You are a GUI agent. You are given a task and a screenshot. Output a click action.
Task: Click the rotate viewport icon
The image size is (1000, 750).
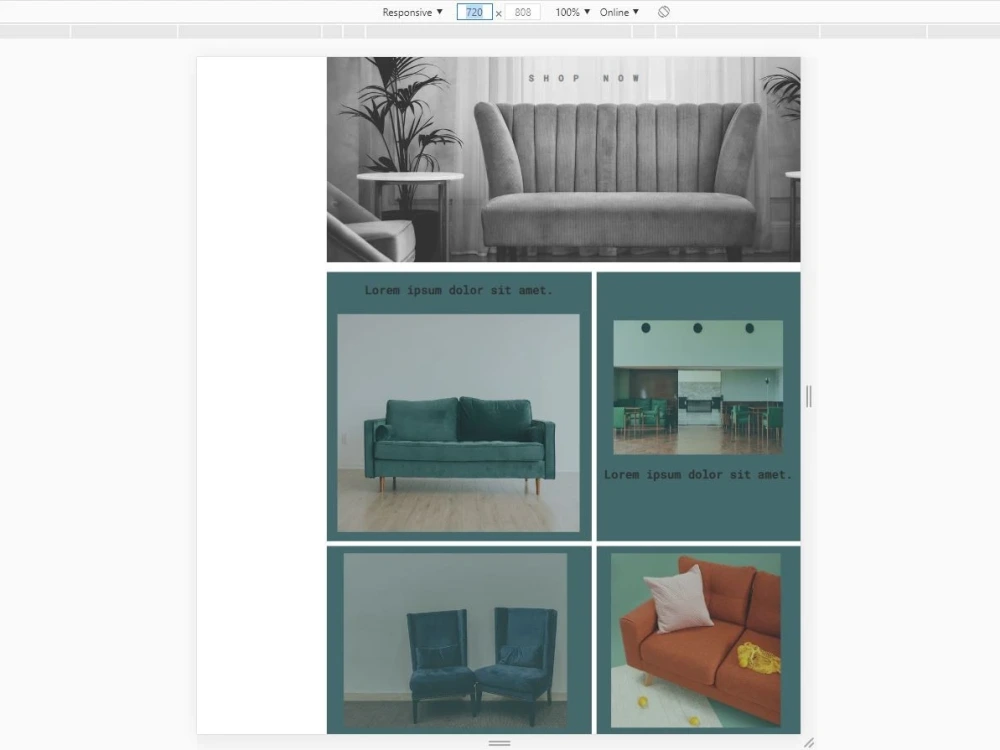click(664, 12)
